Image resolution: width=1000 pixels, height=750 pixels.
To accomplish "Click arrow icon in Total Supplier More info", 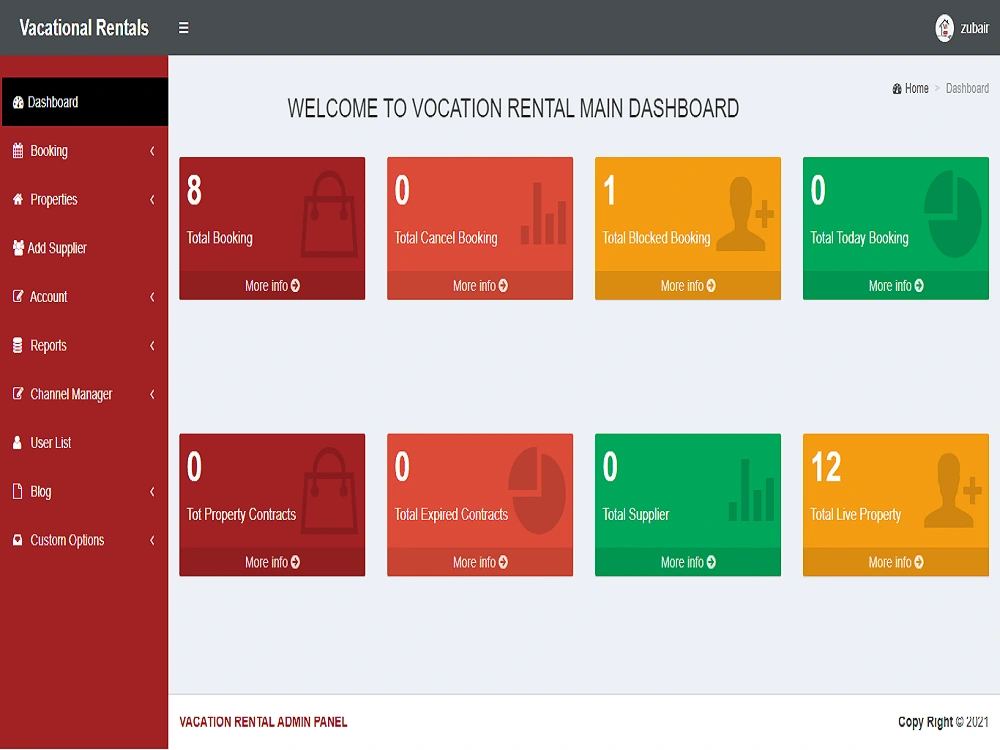I will pyautogui.click(x=711, y=562).
